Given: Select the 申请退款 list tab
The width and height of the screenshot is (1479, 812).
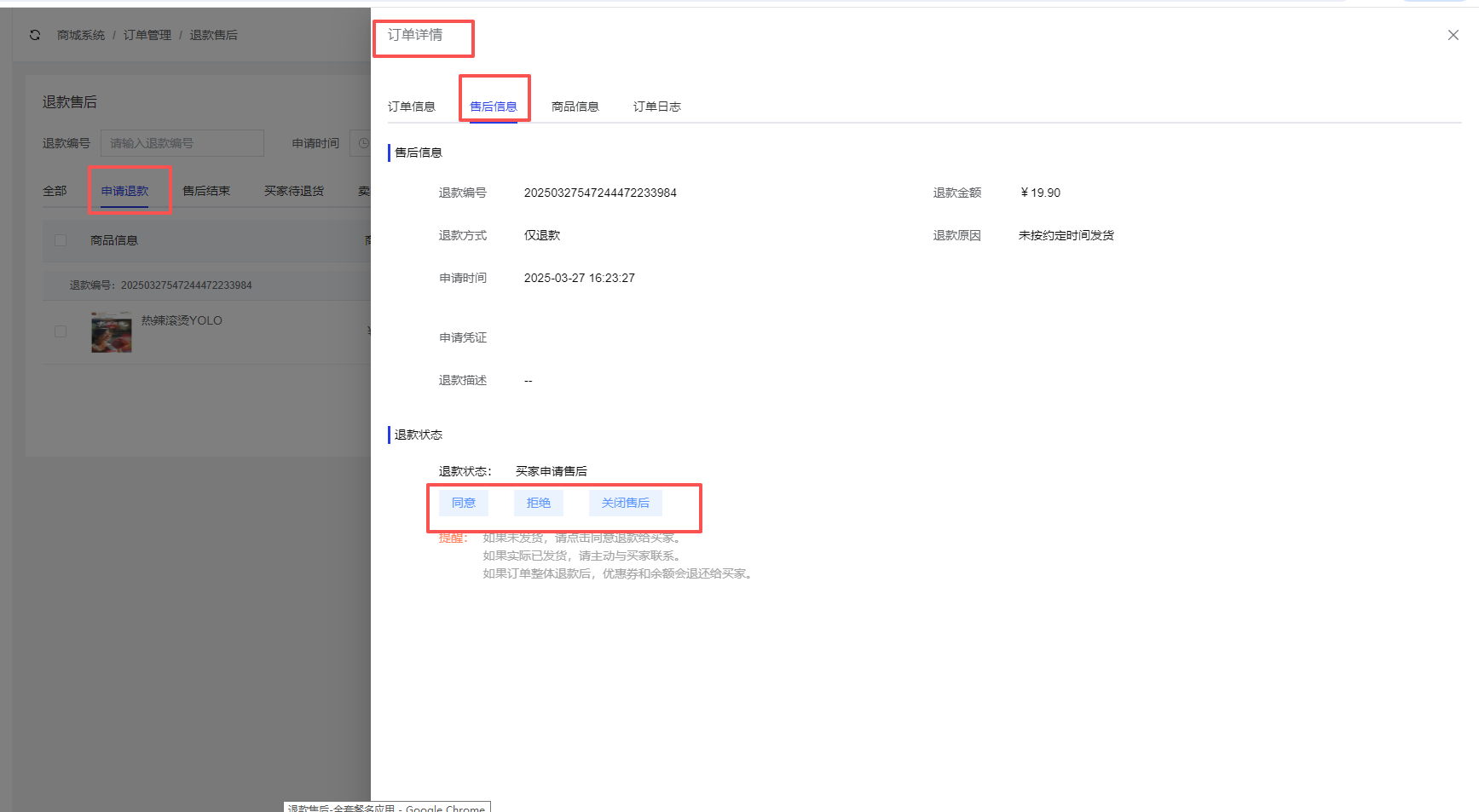Looking at the screenshot, I should [124, 191].
